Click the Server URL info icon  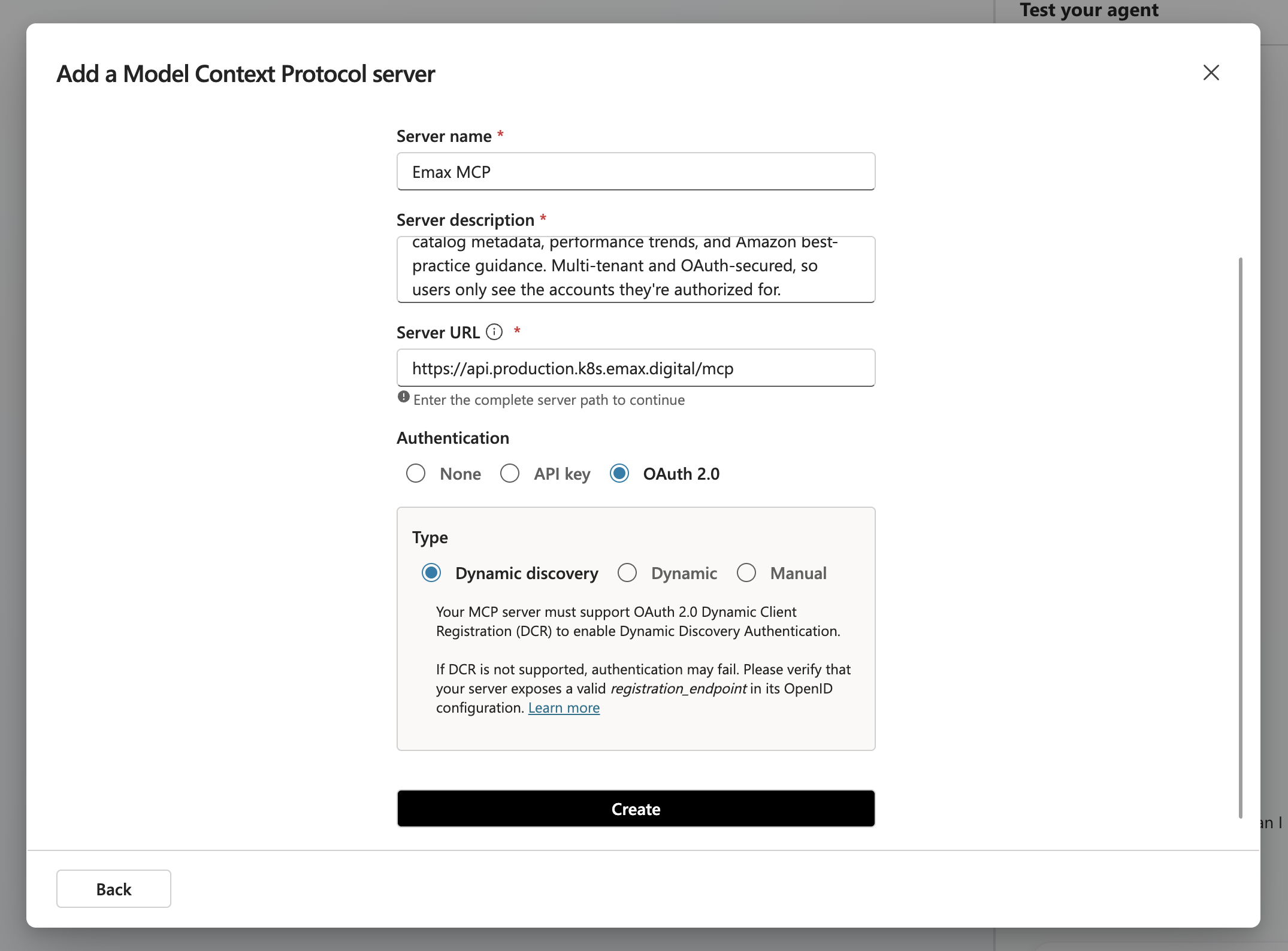pos(494,332)
